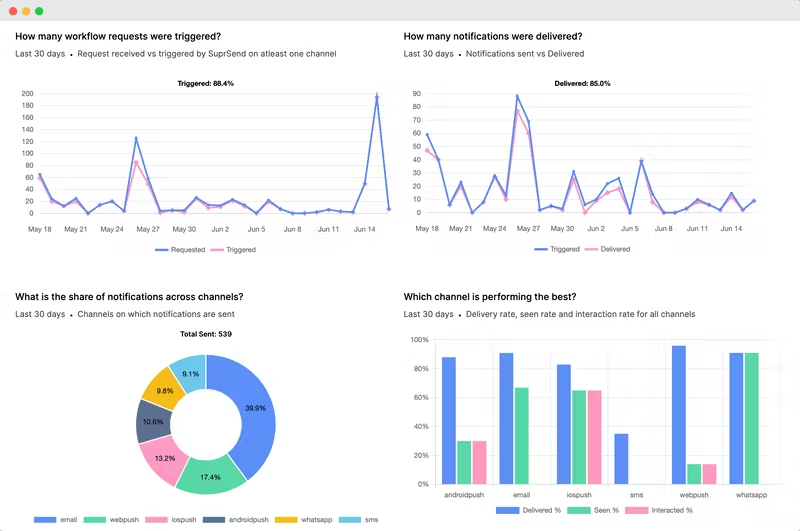Click the green macOS window maximize button
This screenshot has width=800, height=531.
pyautogui.click(x=39, y=11)
